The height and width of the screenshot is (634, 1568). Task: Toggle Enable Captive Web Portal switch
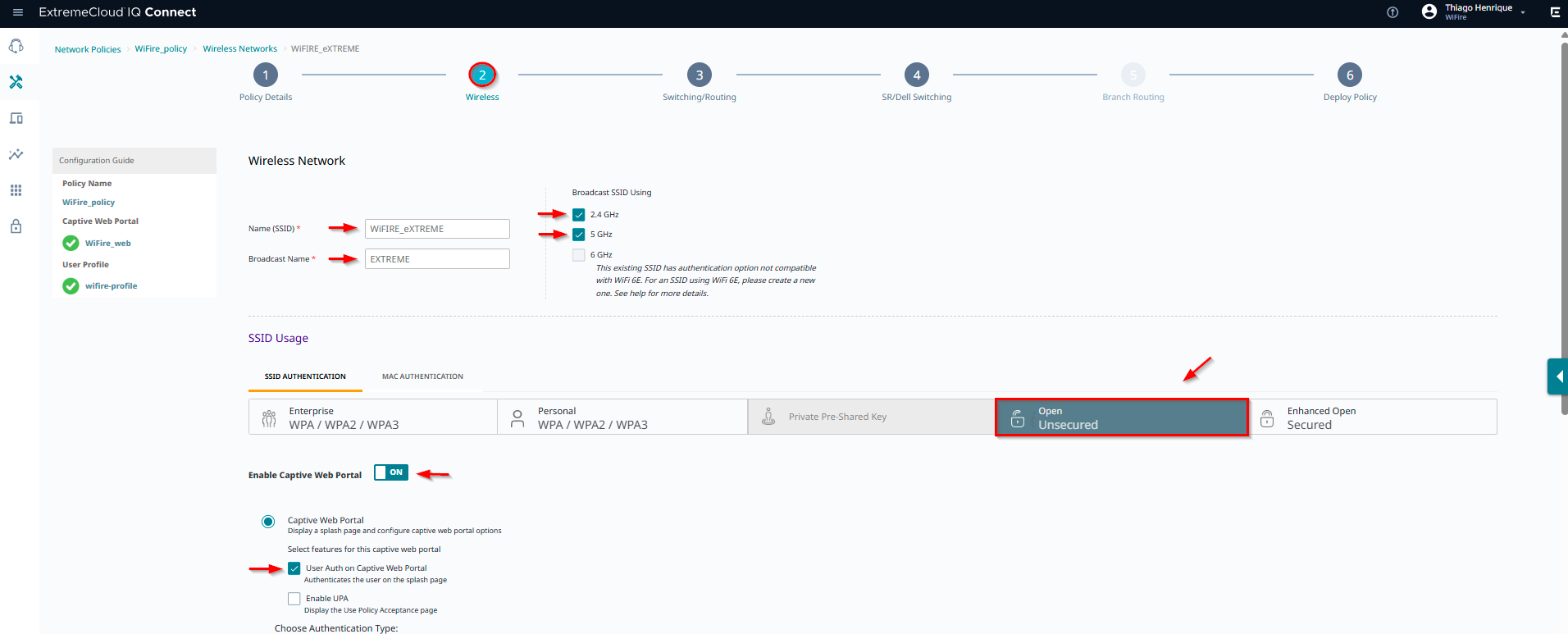click(x=391, y=472)
